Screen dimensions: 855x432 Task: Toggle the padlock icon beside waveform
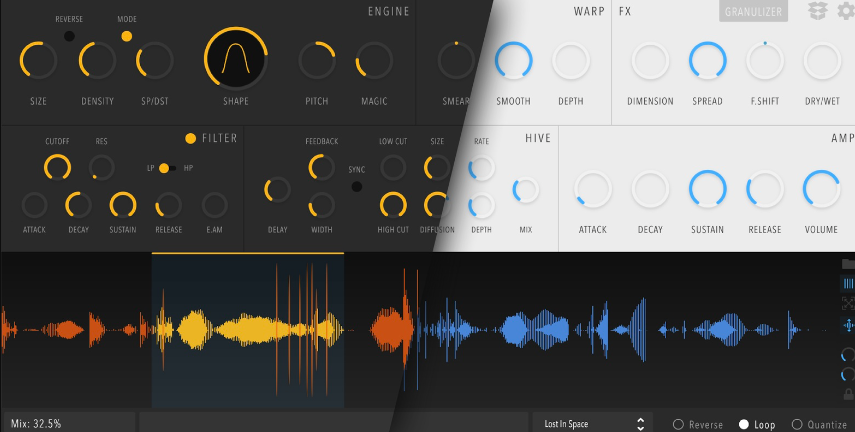pos(848,394)
